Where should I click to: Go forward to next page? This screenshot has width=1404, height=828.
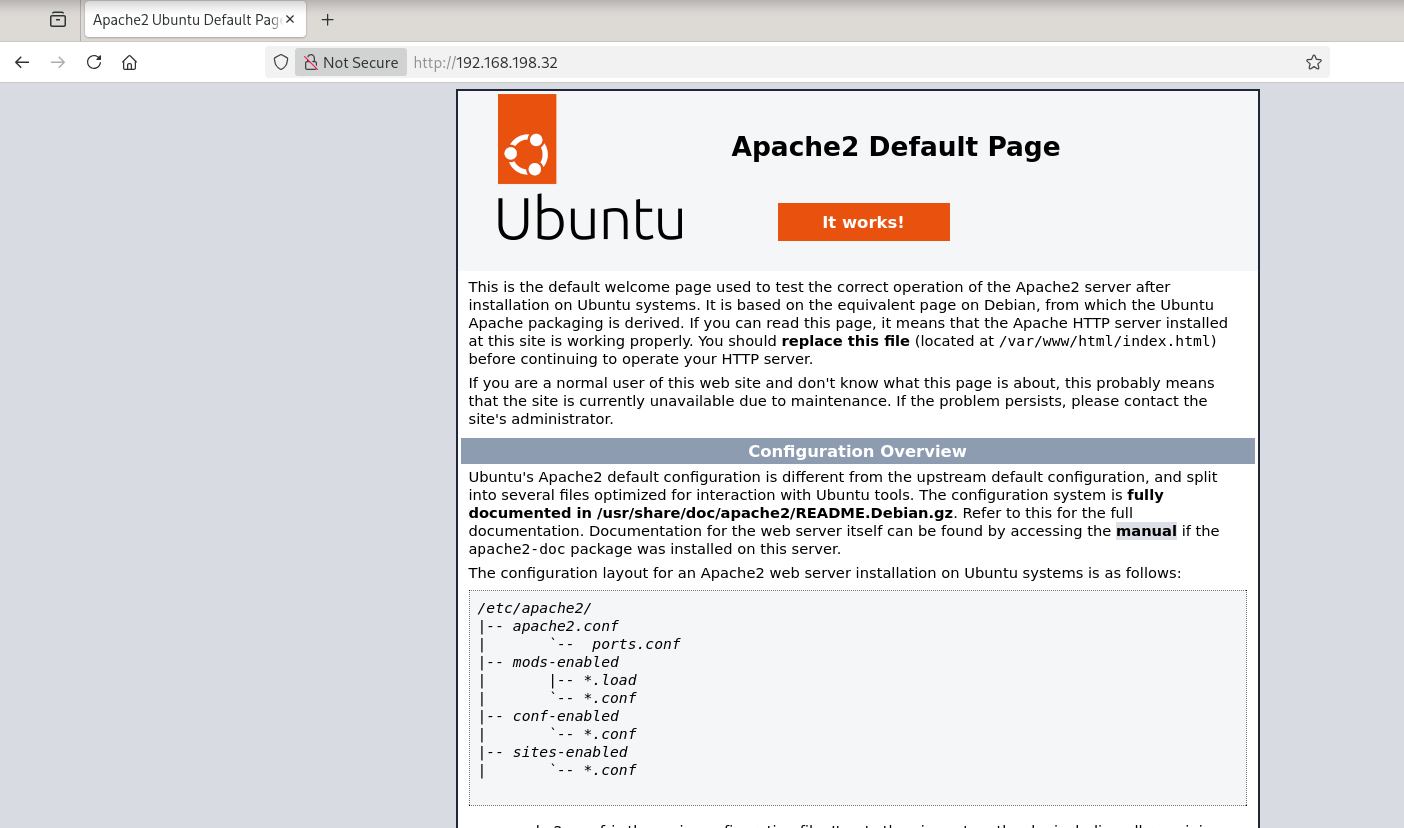point(58,62)
